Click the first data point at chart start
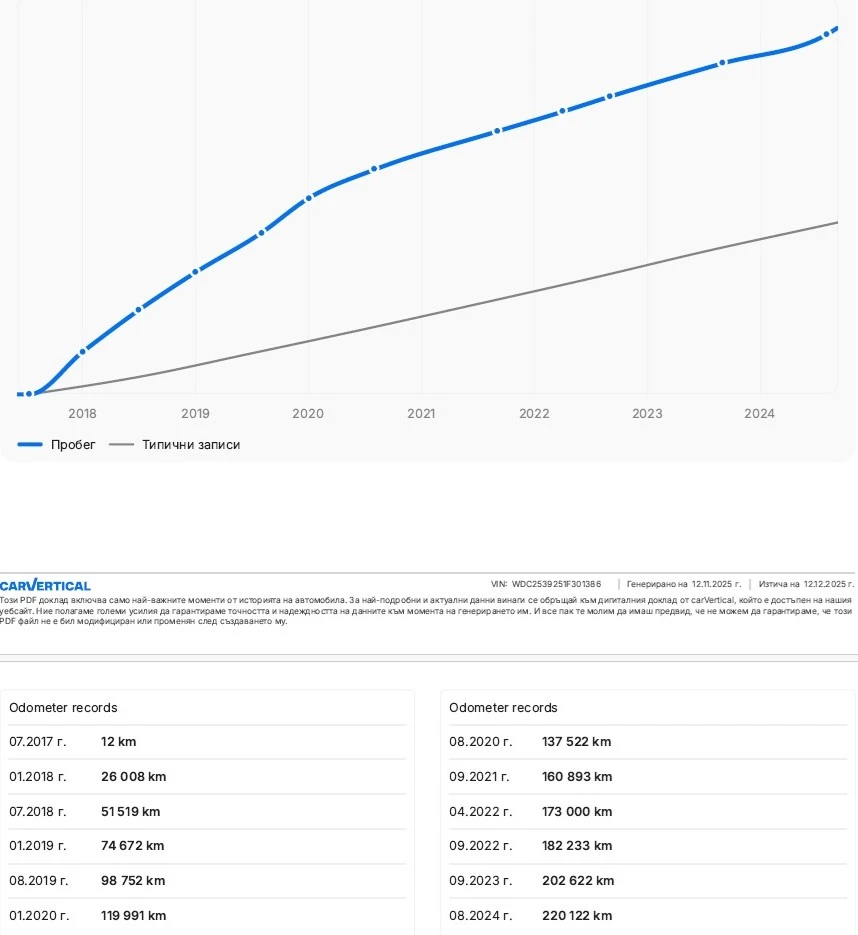This screenshot has height=935, width=858. 29,394
